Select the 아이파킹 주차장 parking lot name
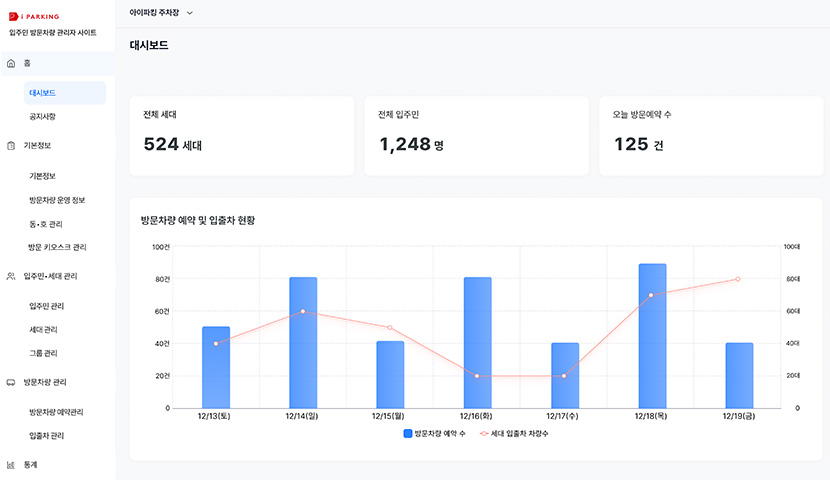The image size is (830, 480). [x=154, y=12]
